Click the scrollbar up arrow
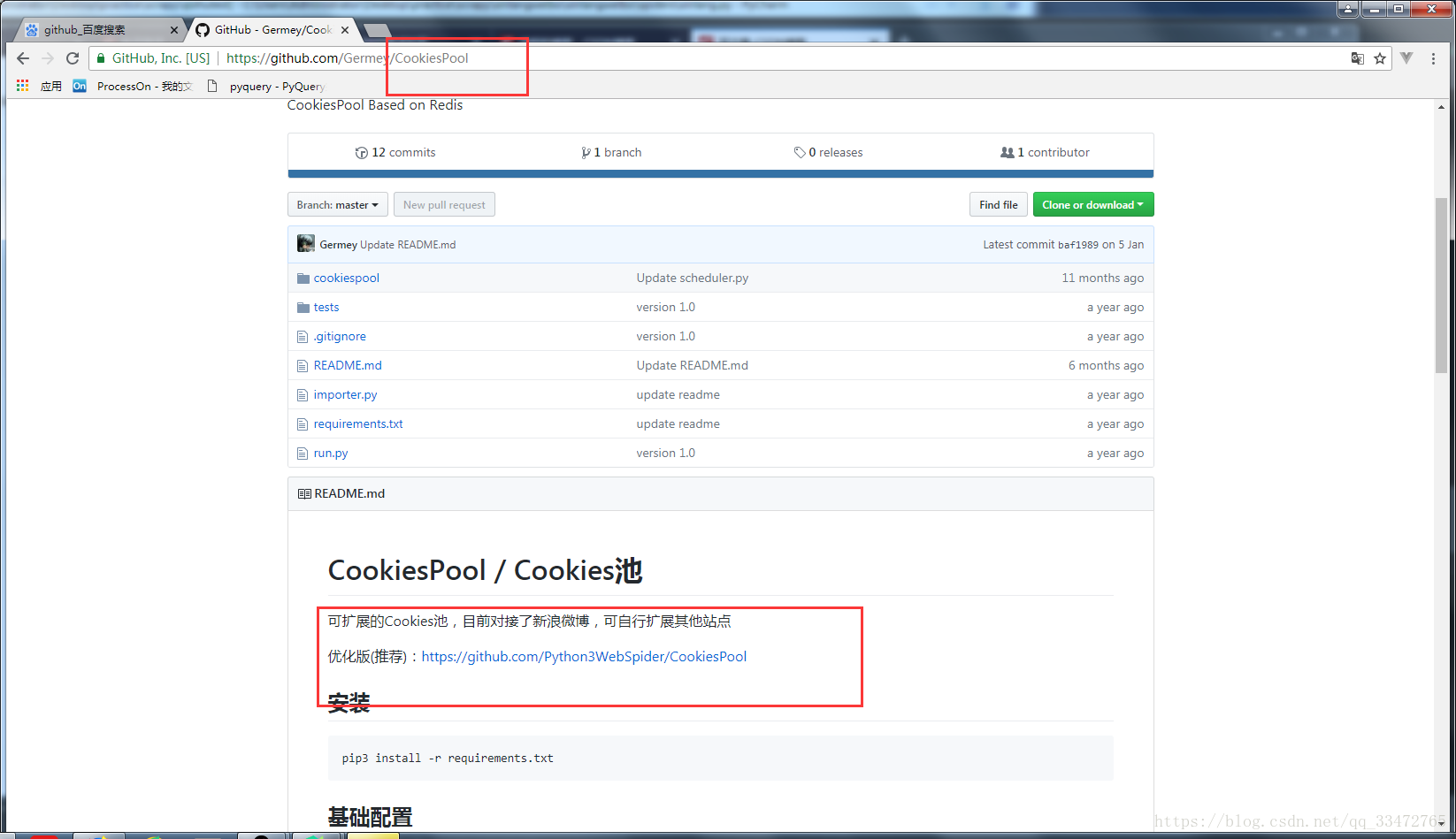 pyautogui.click(x=1442, y=107)
